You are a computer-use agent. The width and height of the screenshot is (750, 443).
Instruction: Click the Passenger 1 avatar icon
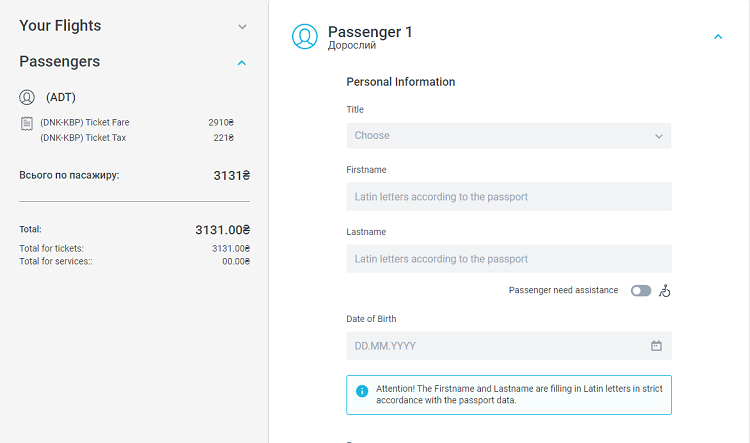[305, 36]
